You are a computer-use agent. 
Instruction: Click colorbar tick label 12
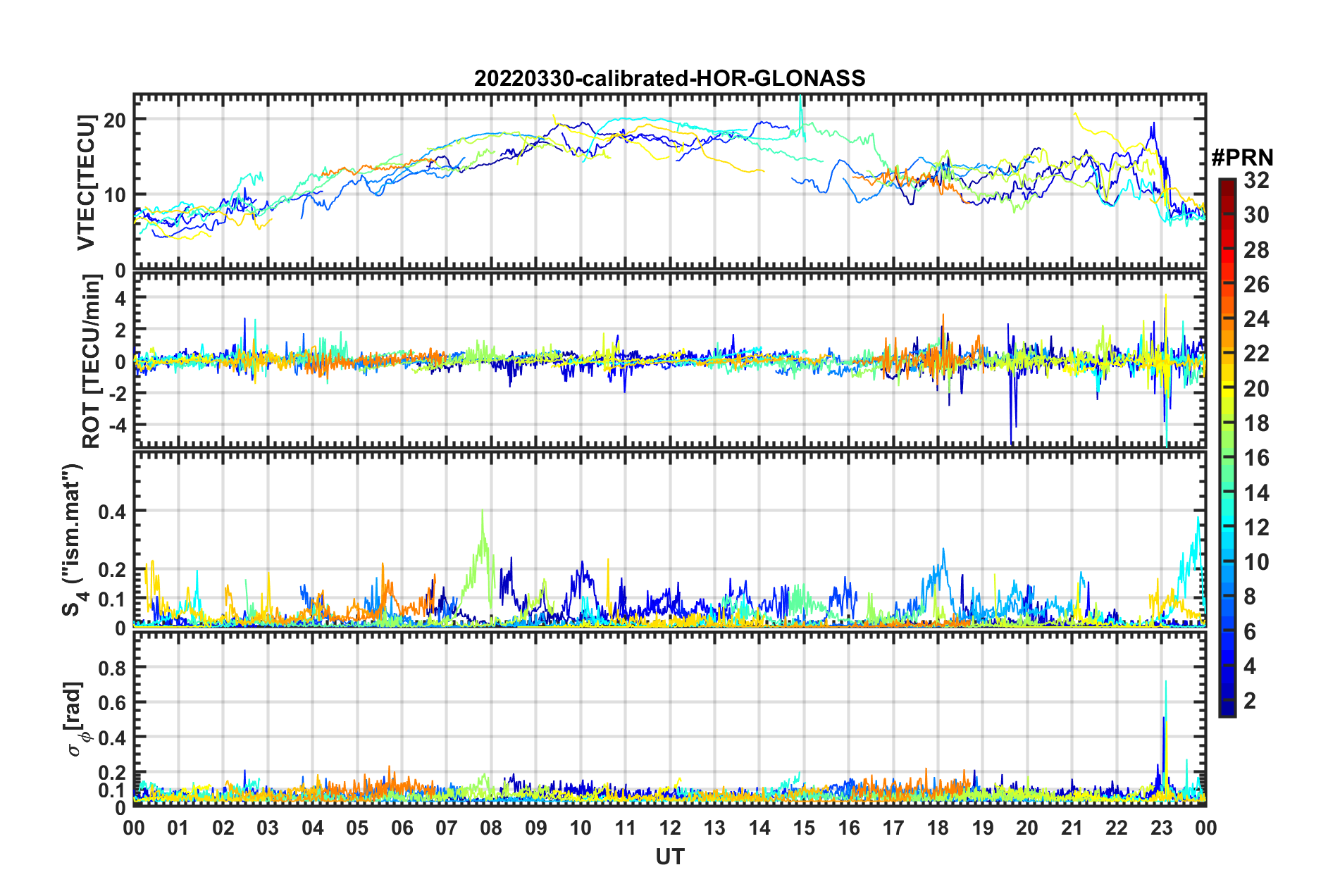coord(1256,528)
